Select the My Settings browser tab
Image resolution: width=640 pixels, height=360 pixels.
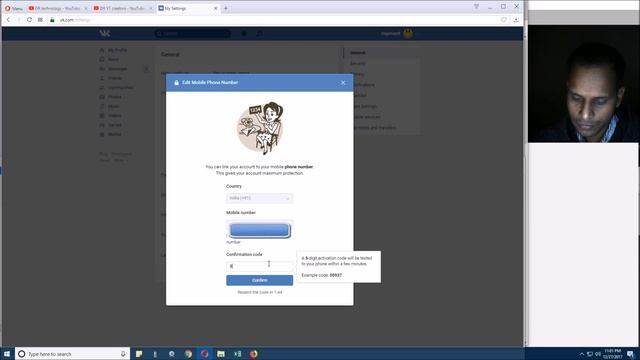(188, 8)
